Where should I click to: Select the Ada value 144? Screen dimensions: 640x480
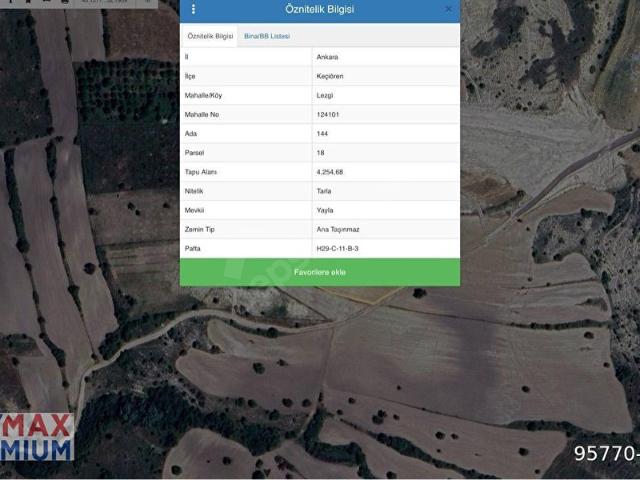tap(322, 133)
